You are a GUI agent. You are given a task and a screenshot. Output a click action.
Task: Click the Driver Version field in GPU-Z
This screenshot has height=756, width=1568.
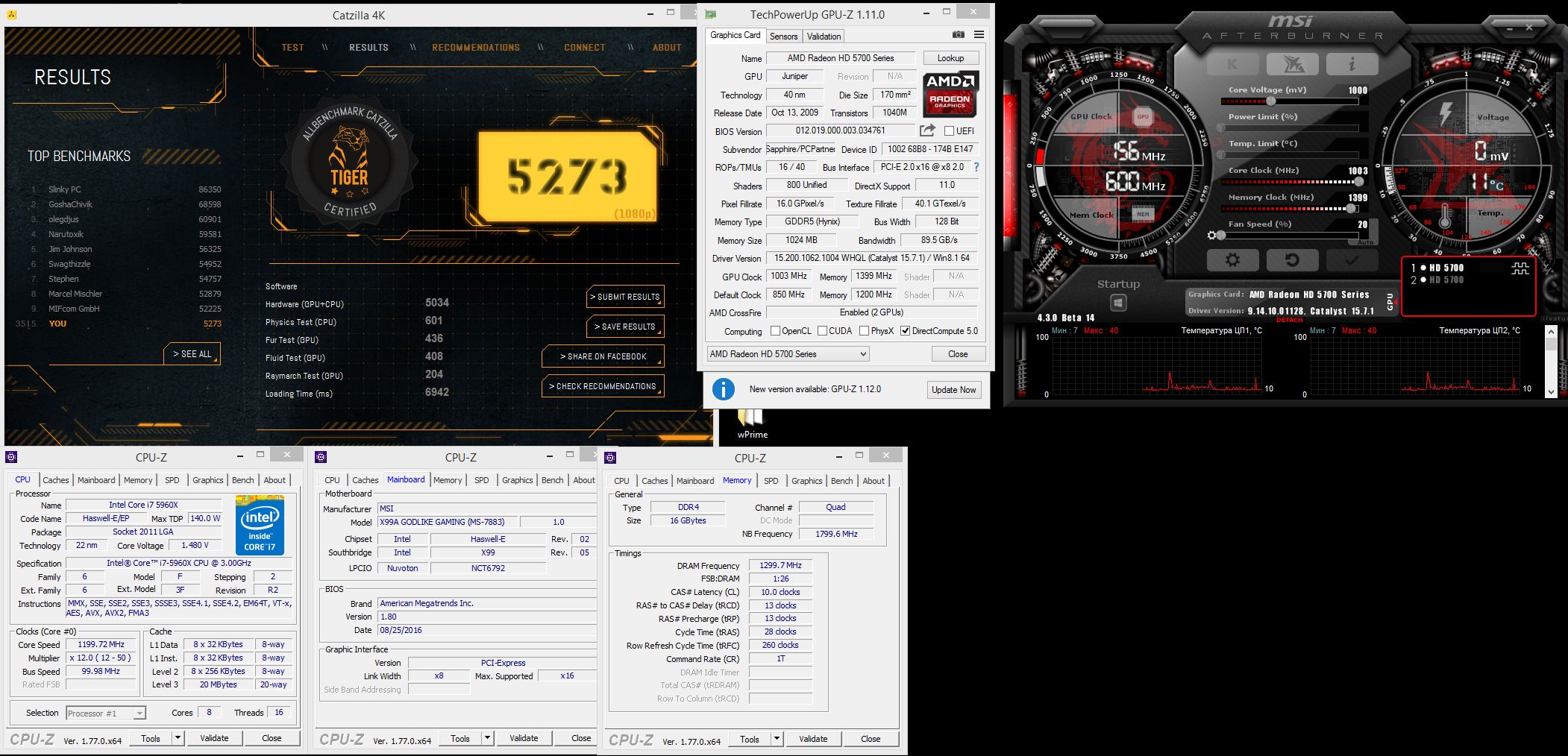(x=871, y=258)
